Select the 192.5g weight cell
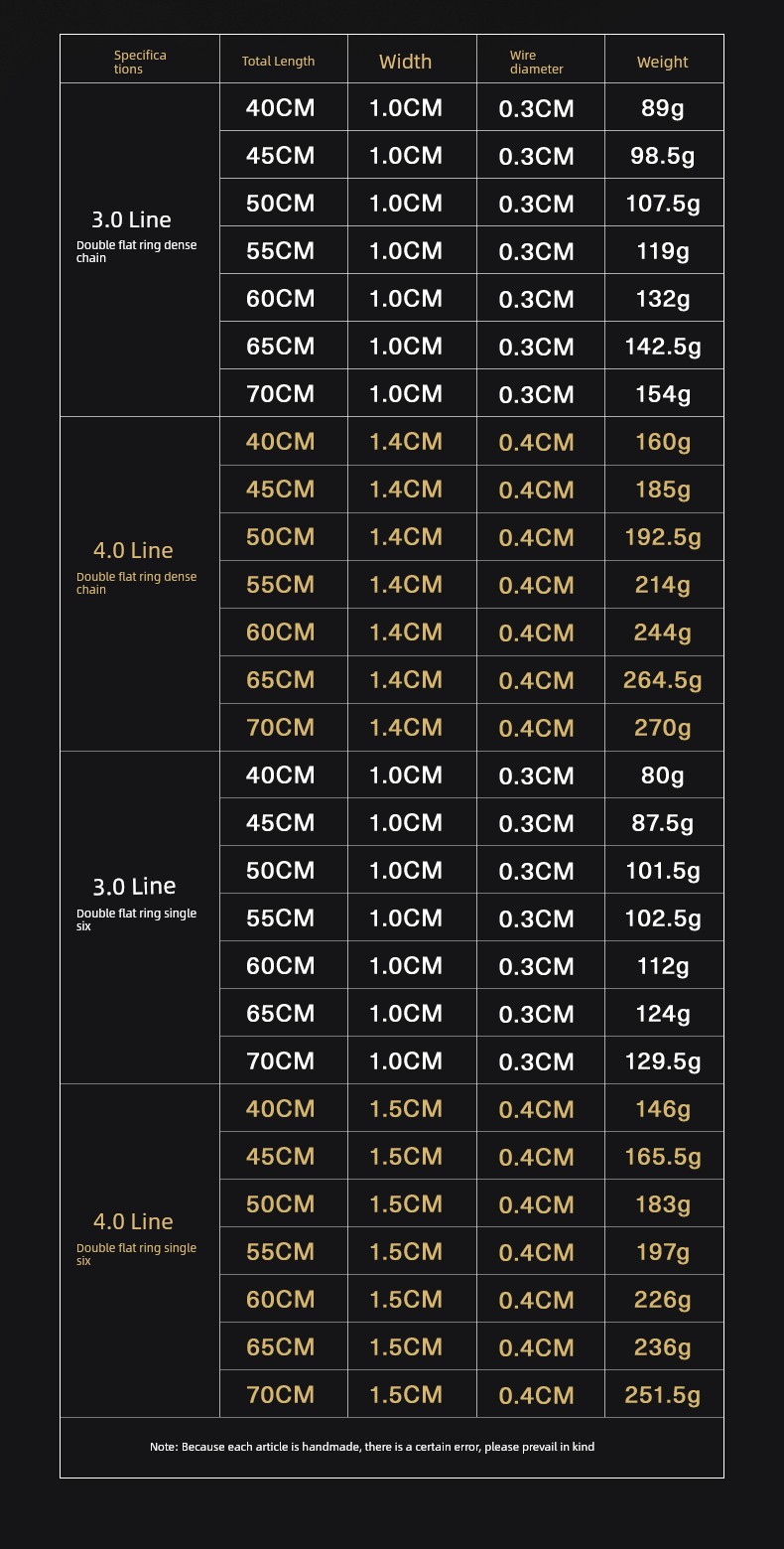 tap(663, 537)
